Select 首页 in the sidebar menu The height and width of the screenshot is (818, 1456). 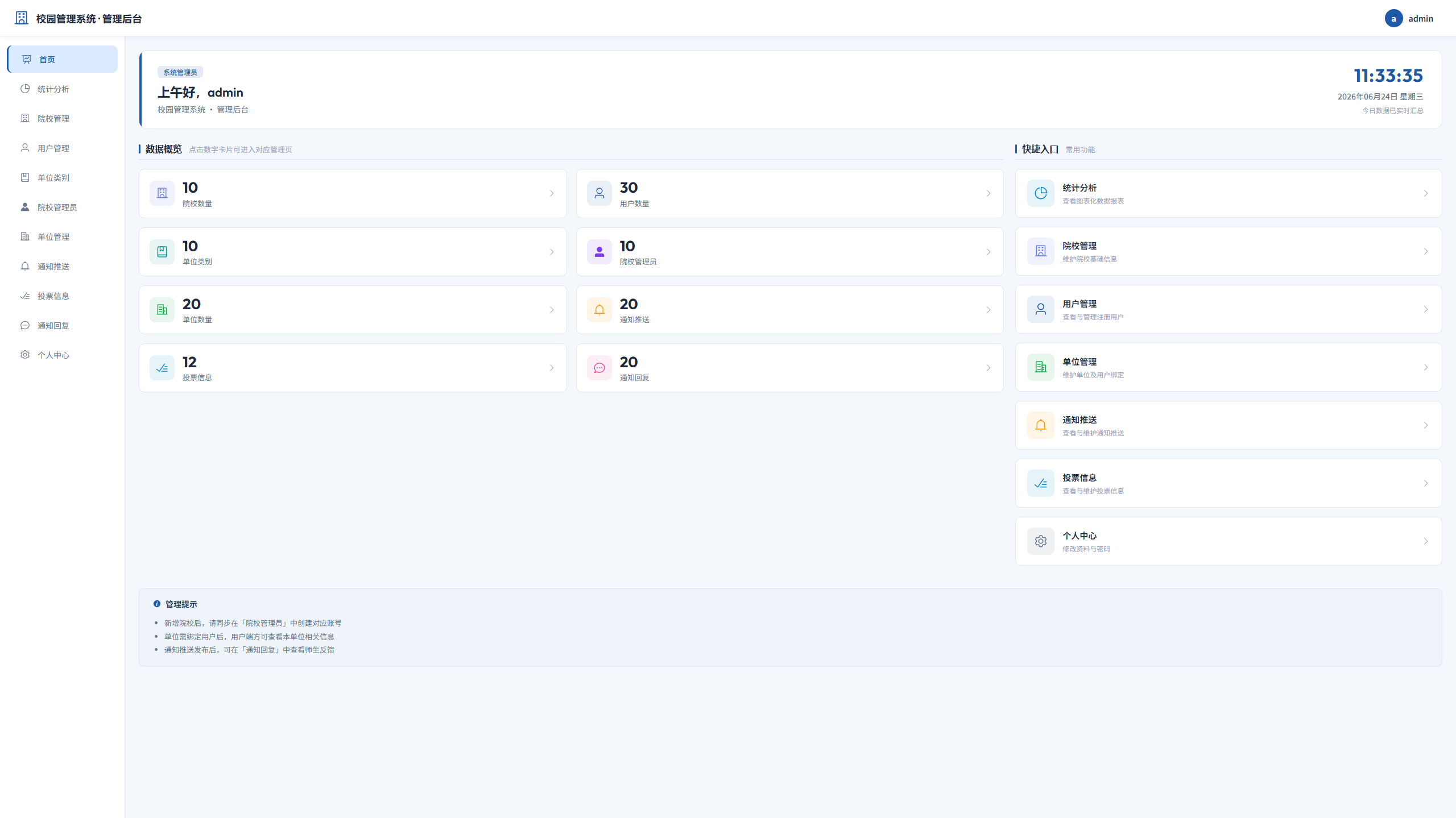tap(63, 59)
